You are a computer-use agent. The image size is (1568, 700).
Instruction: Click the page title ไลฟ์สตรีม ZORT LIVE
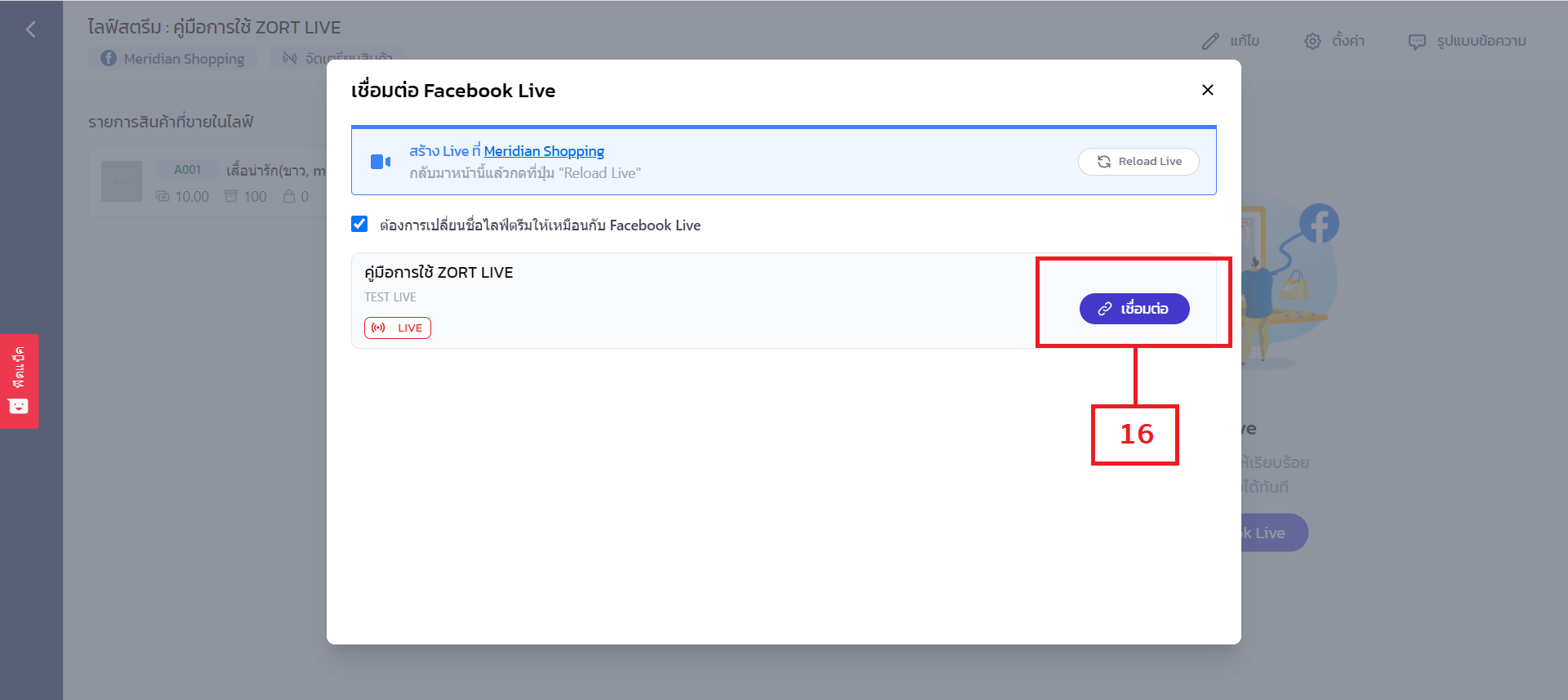pos(214,27)
